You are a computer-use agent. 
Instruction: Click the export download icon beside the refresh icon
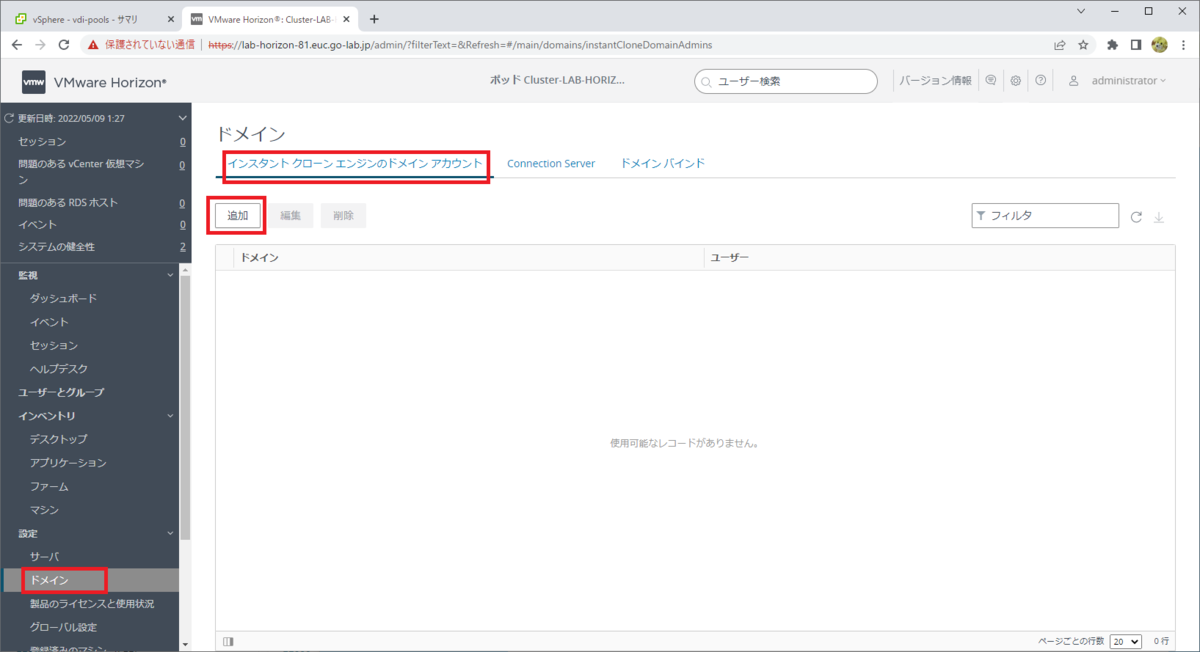point(1160,216)
